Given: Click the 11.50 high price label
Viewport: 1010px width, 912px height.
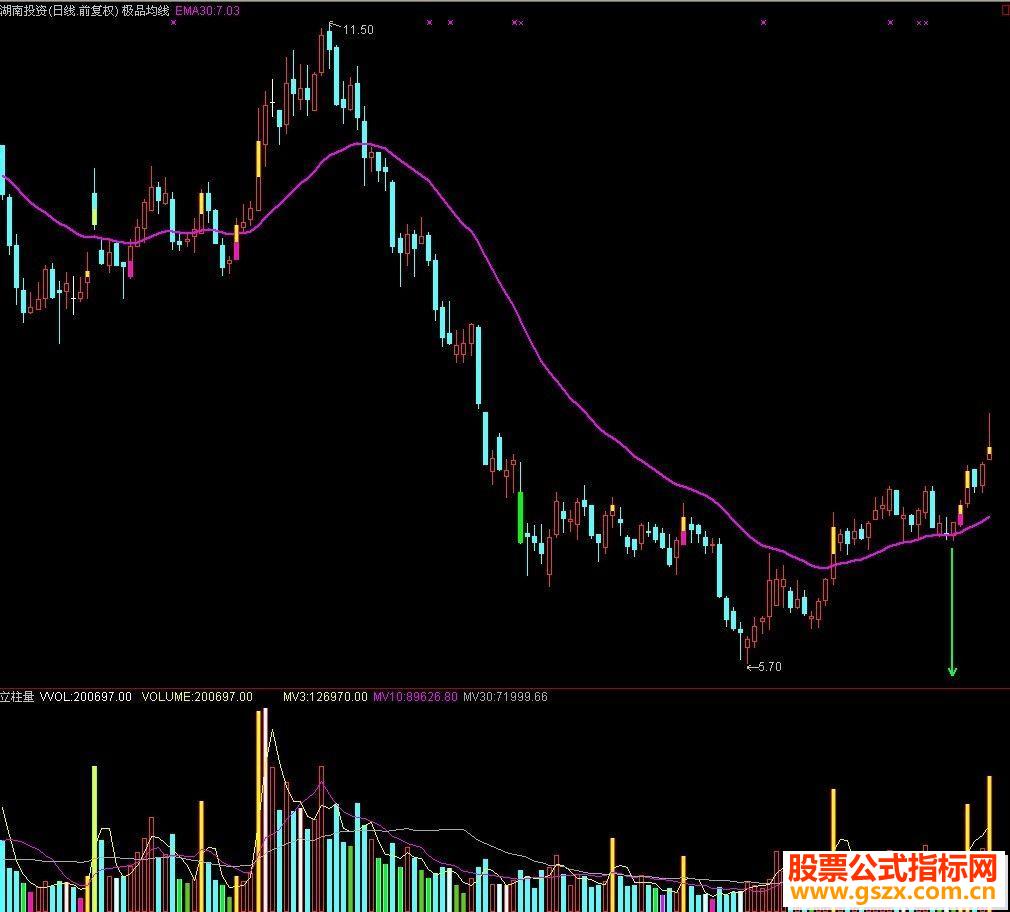Looking at the screenshot, I should [x=358, y=30].
